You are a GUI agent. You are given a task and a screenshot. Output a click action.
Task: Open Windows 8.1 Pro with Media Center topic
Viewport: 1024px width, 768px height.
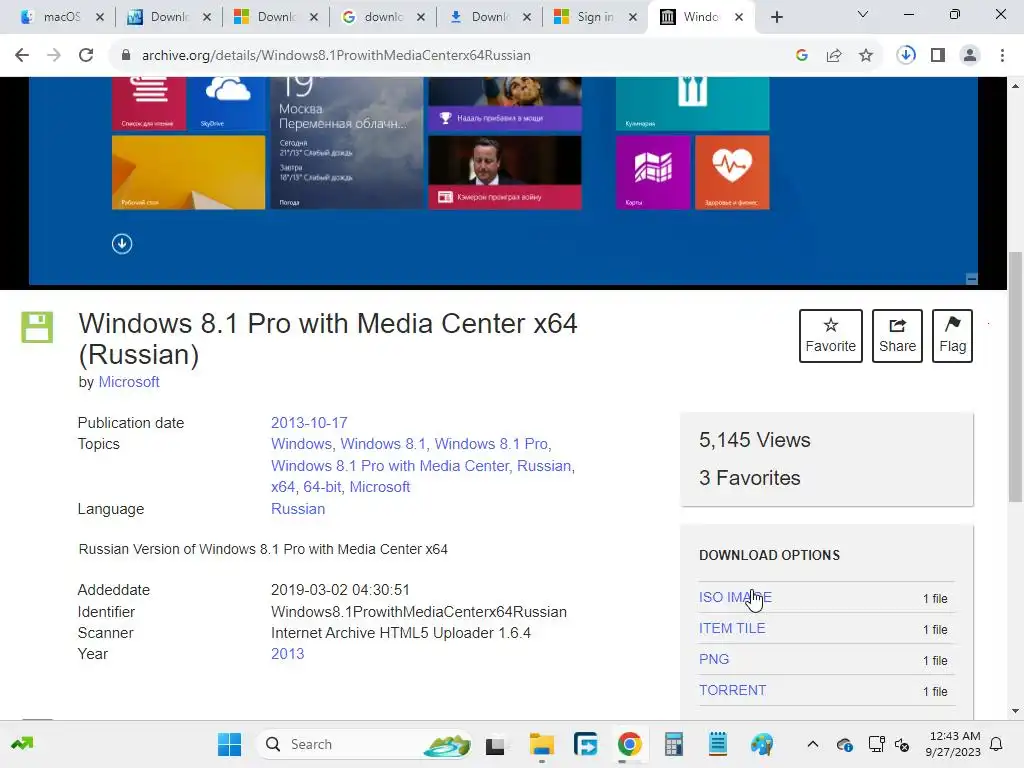point(389,466)
